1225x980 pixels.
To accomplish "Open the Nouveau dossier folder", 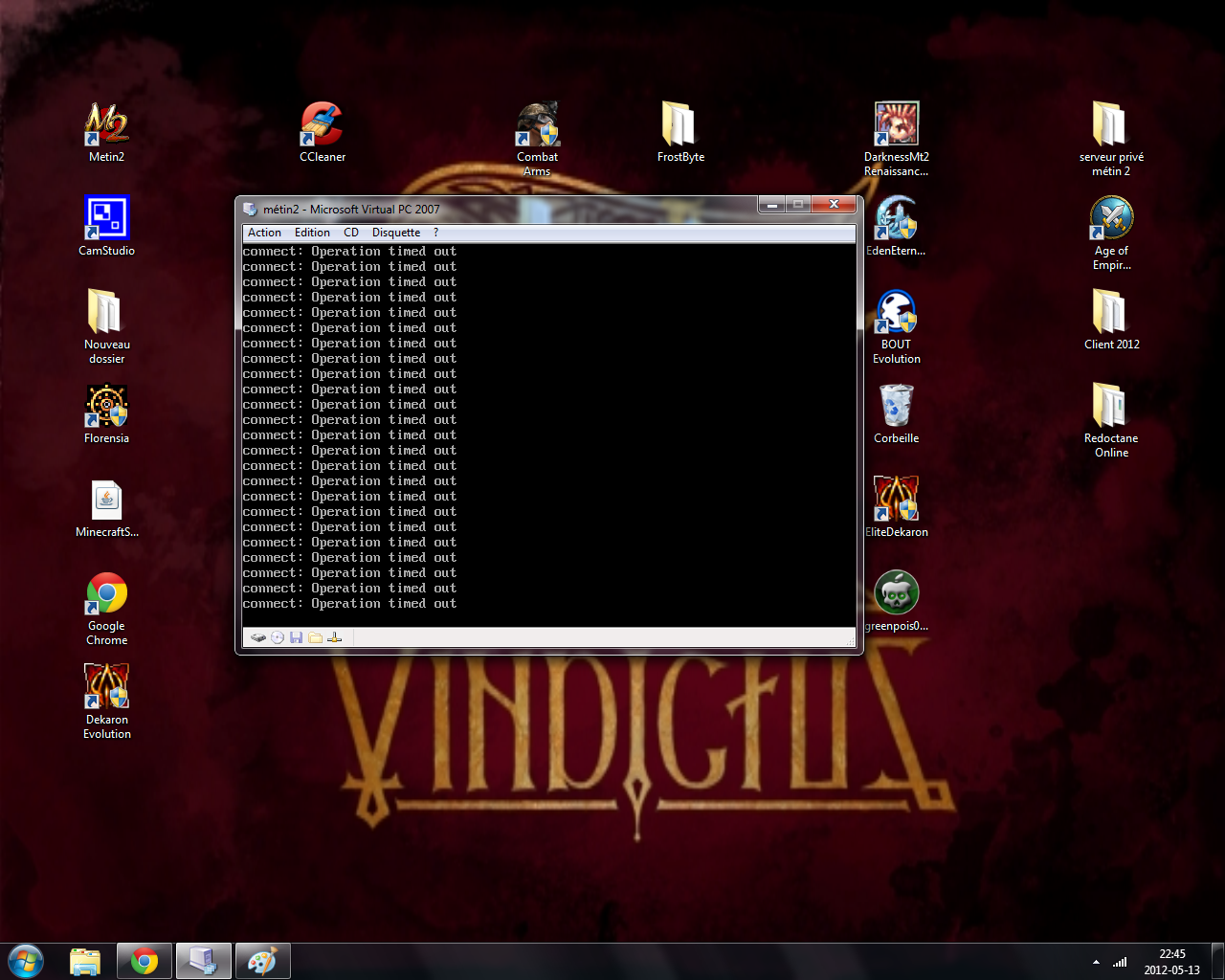I will click(106, 326).
